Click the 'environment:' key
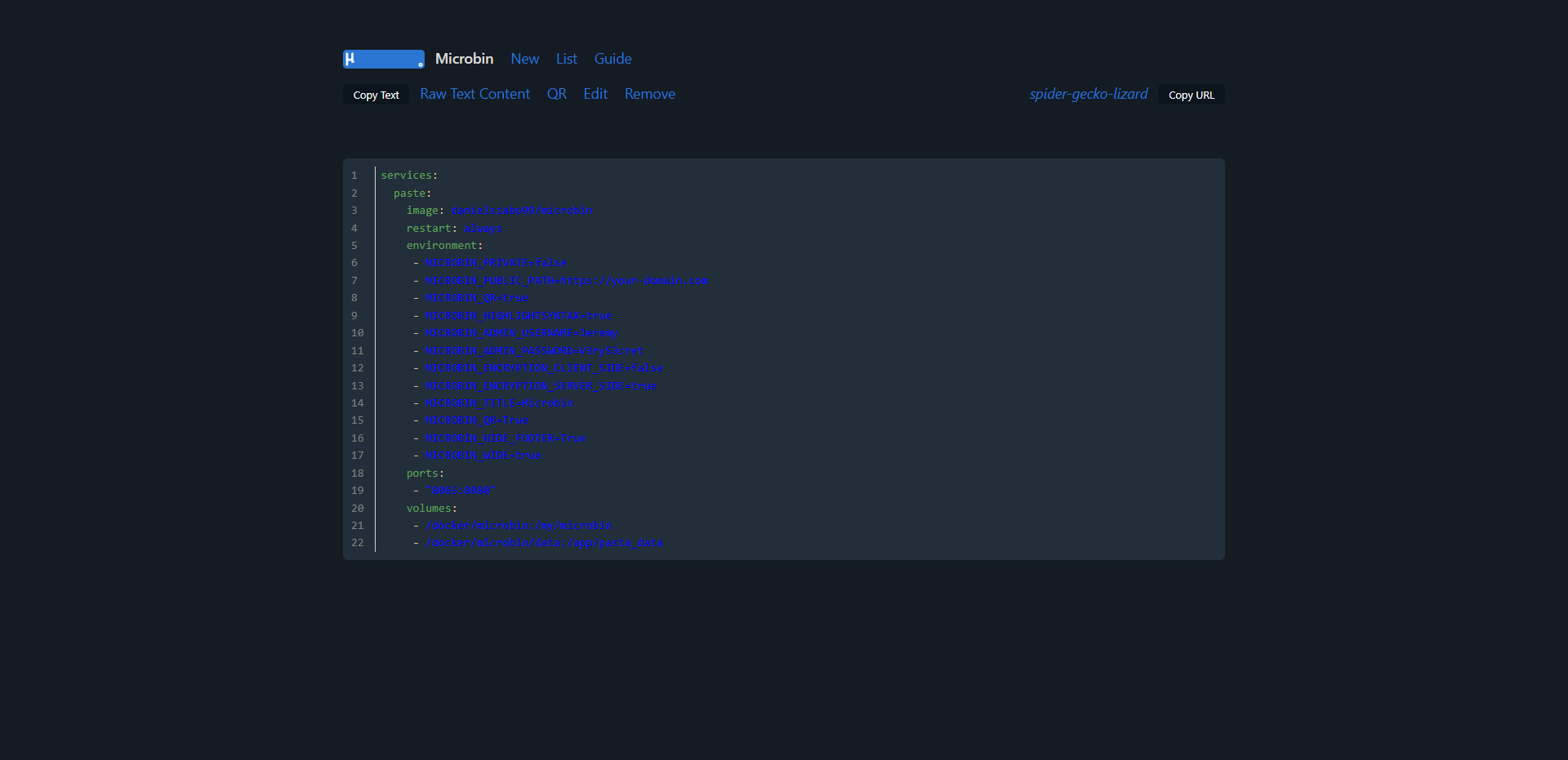The height and width of the screenshot is (760, 1568). 444,246
